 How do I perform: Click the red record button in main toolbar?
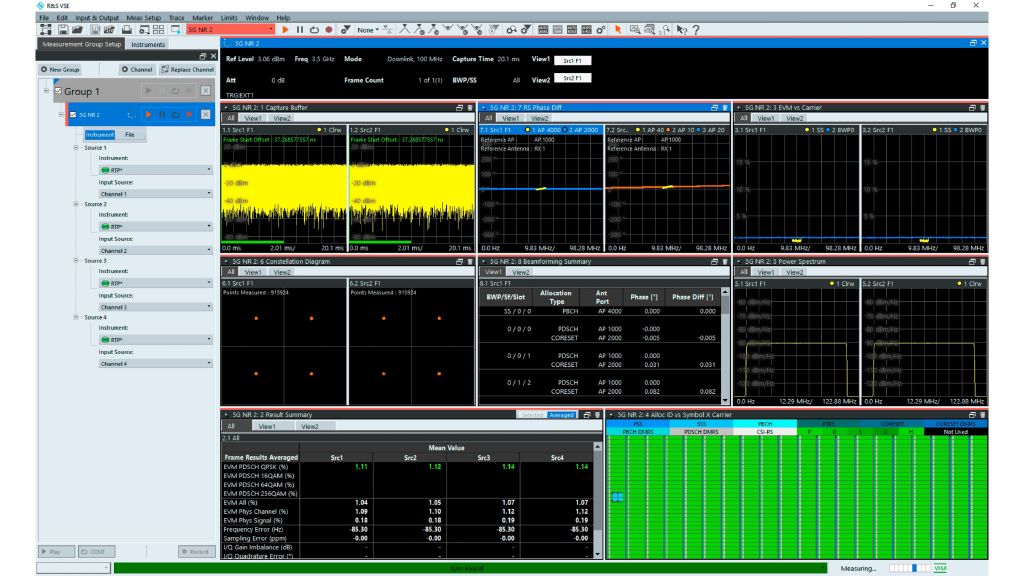[x=329, y=29]
